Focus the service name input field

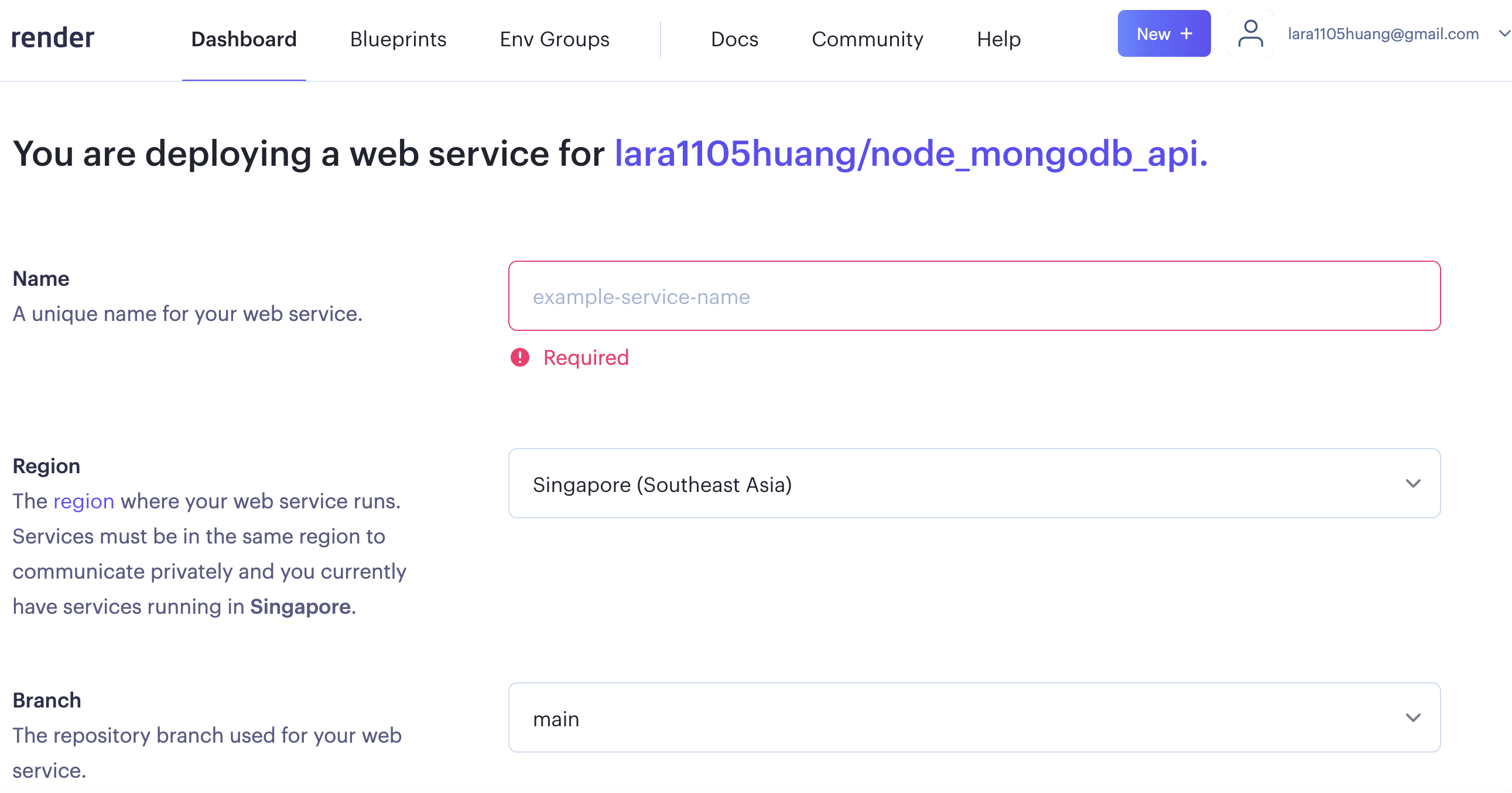click(974, 296)
